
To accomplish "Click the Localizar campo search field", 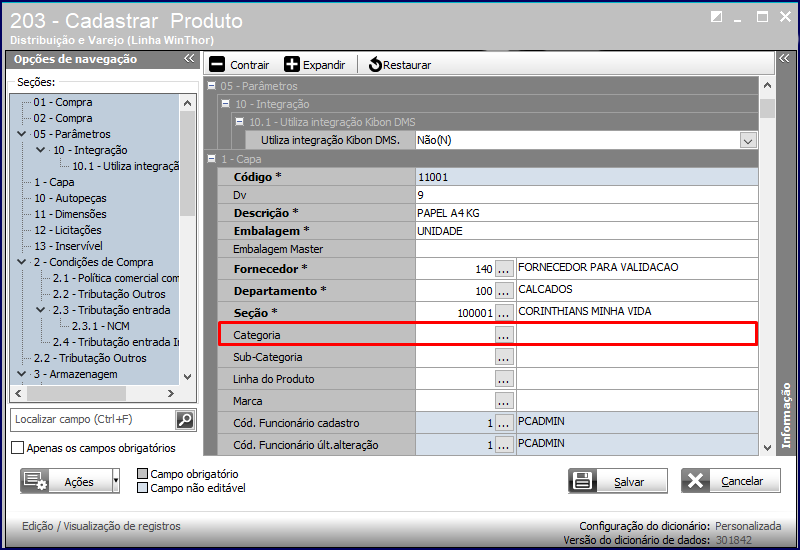I will pyautogui.click(x=93, y=419).
